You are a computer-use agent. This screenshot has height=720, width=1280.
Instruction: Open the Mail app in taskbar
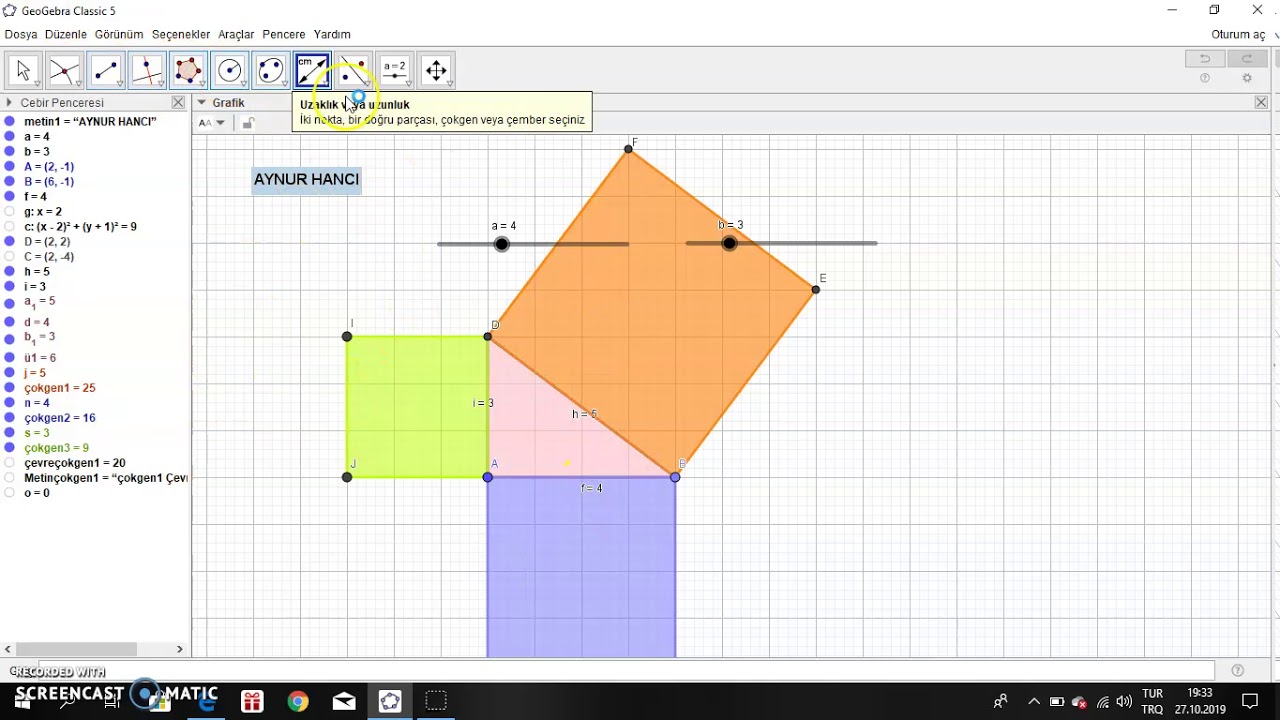pyautogui.click(x=344, y=701)
